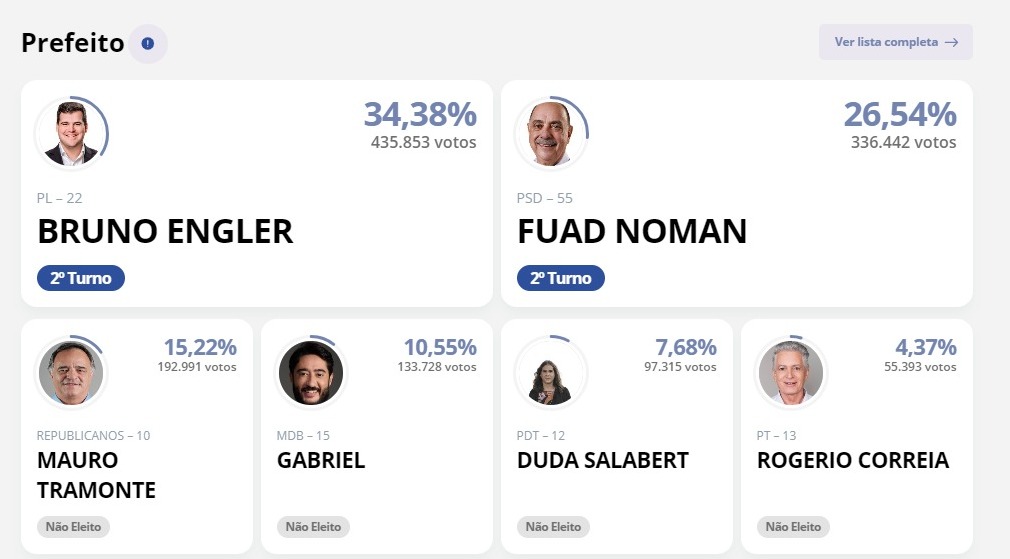Select Fuad Noman's profile photo
This screenshot has height=559, width=1010.
[x=551, y=134]
